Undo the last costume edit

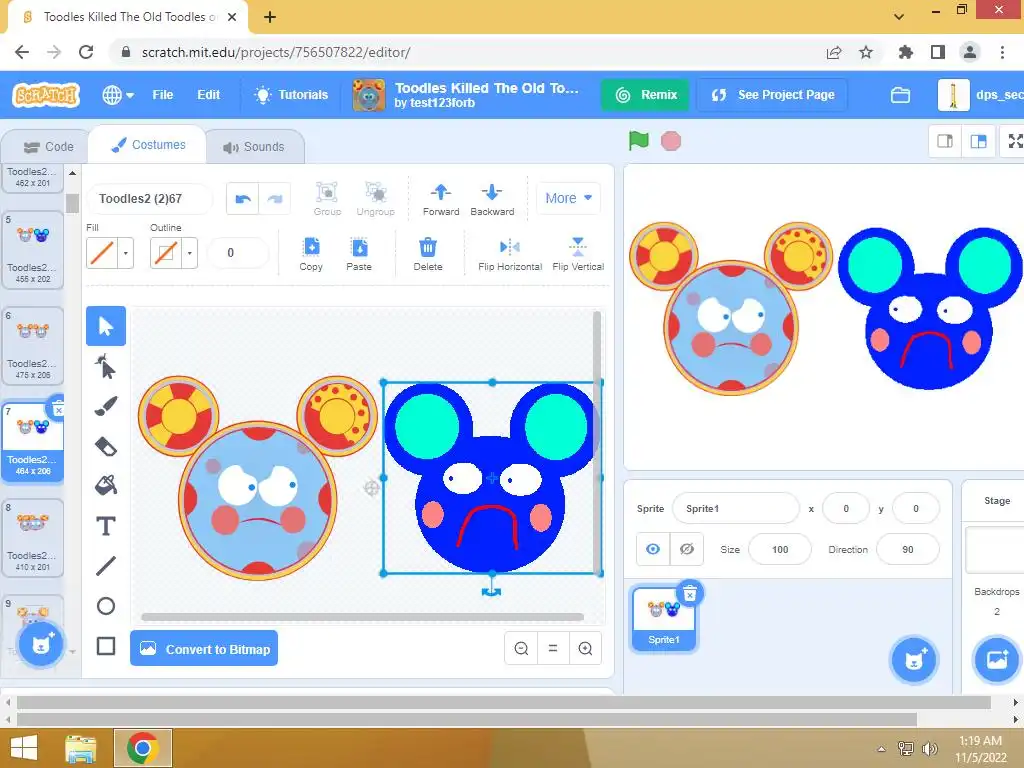pos(243,199)
